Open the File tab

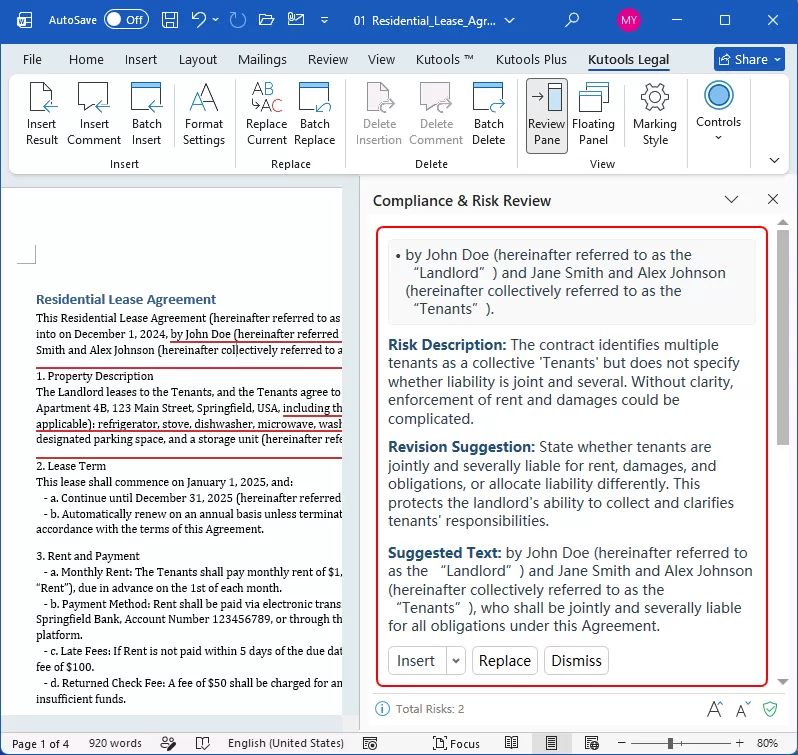point(32,60)
